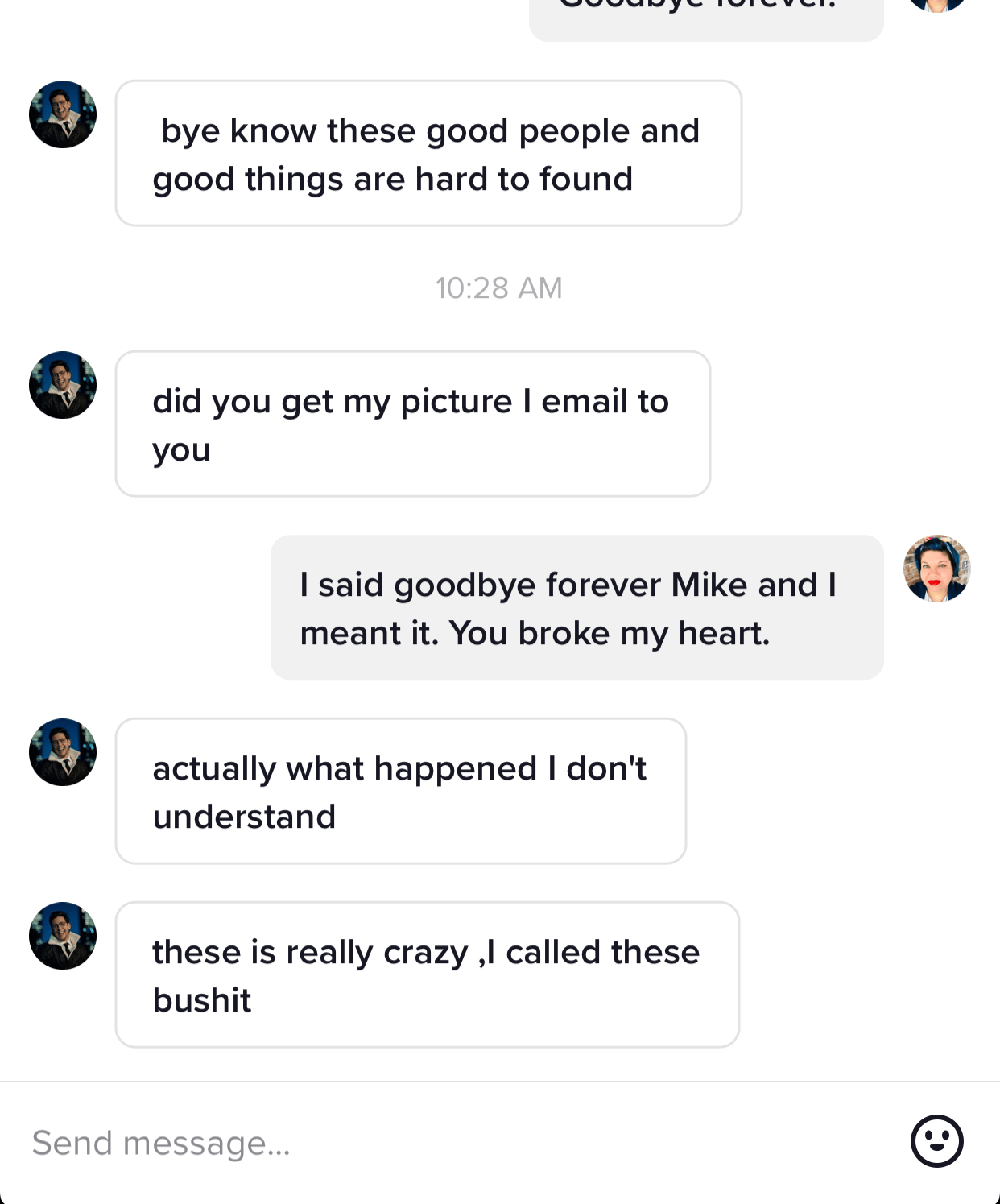Click the word "understand" in the received message
This screenshot has width=1000, height=1204.
point(244,817)
